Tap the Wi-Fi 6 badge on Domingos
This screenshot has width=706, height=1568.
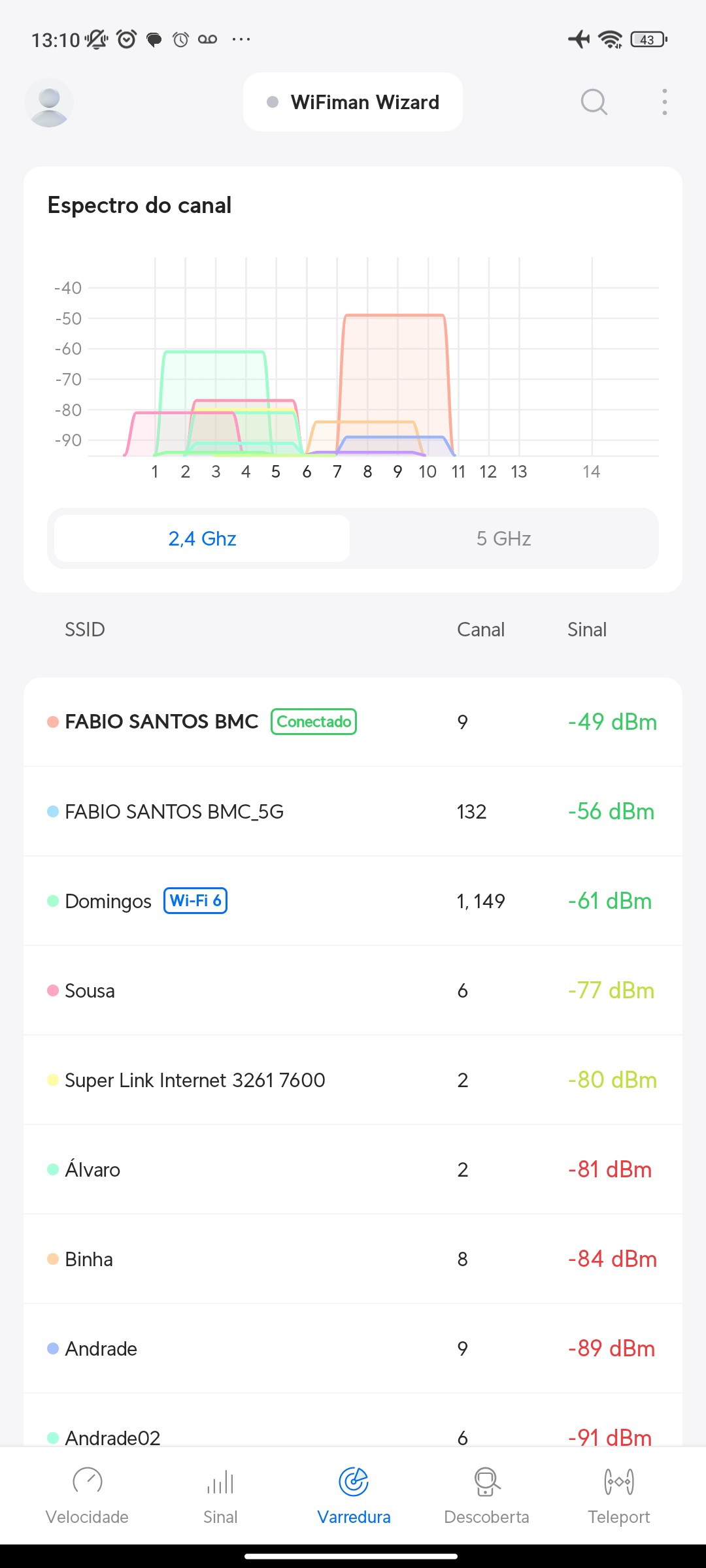tap(195, 901)
